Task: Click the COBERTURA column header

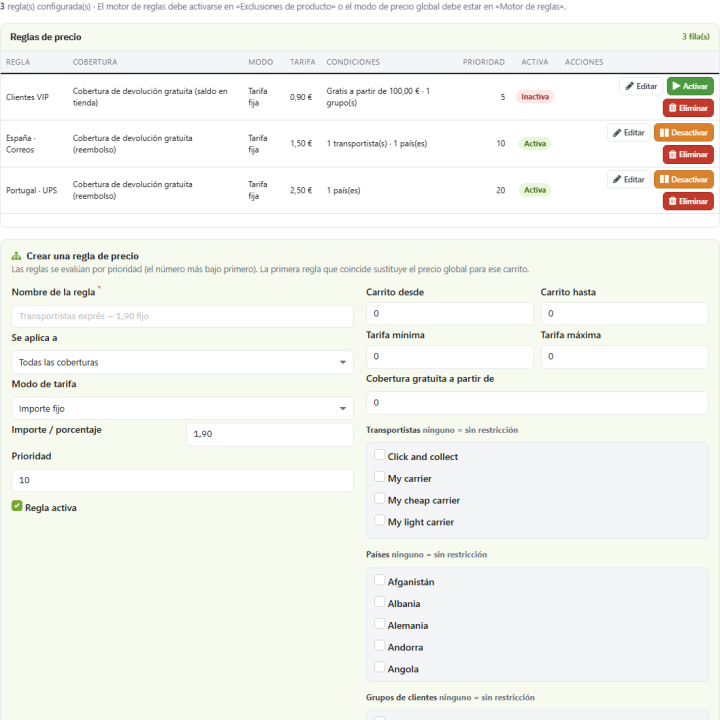Action: (x=95, y=62)
